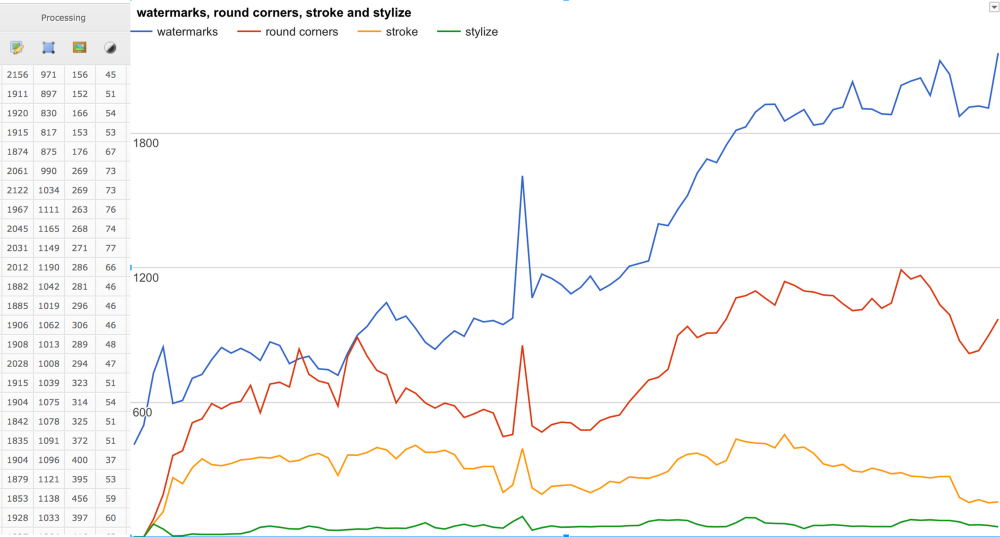Toggle the watermarks legend entry
Image resolution: width=1000 pixels, height=537 pixels.
tap(174, 32)
